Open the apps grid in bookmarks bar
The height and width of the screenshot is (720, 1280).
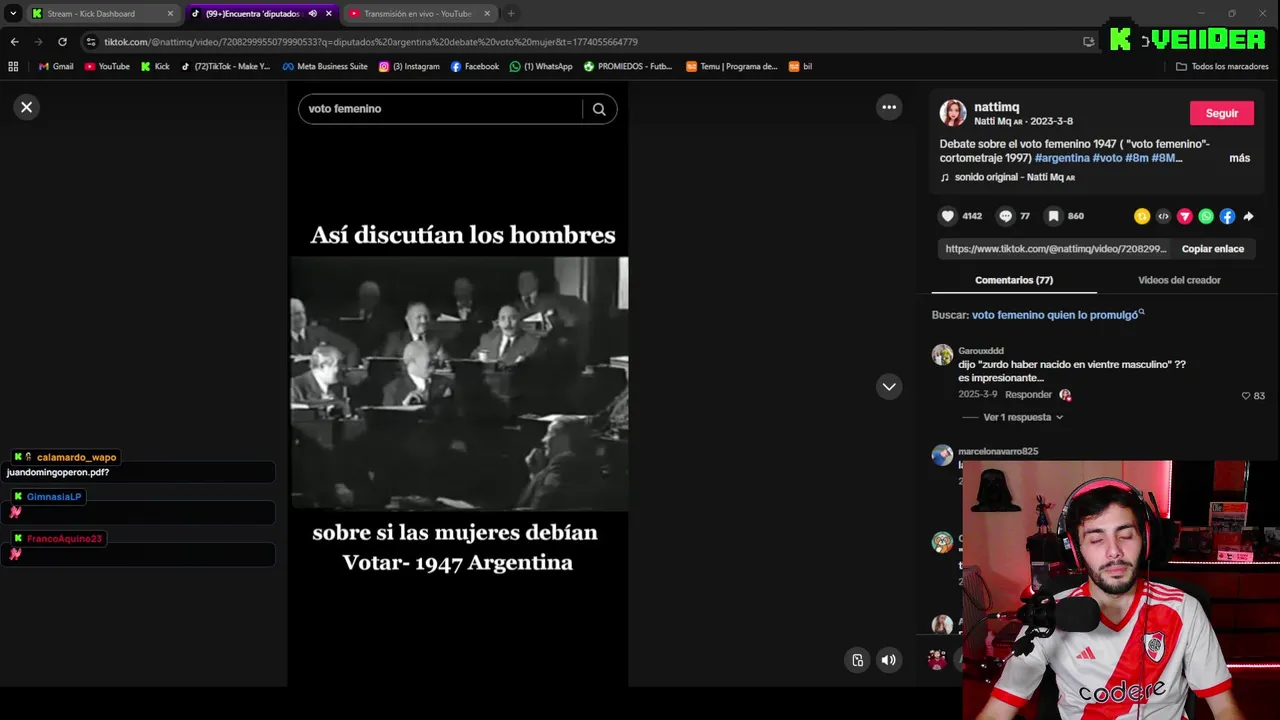pos(13,67)
